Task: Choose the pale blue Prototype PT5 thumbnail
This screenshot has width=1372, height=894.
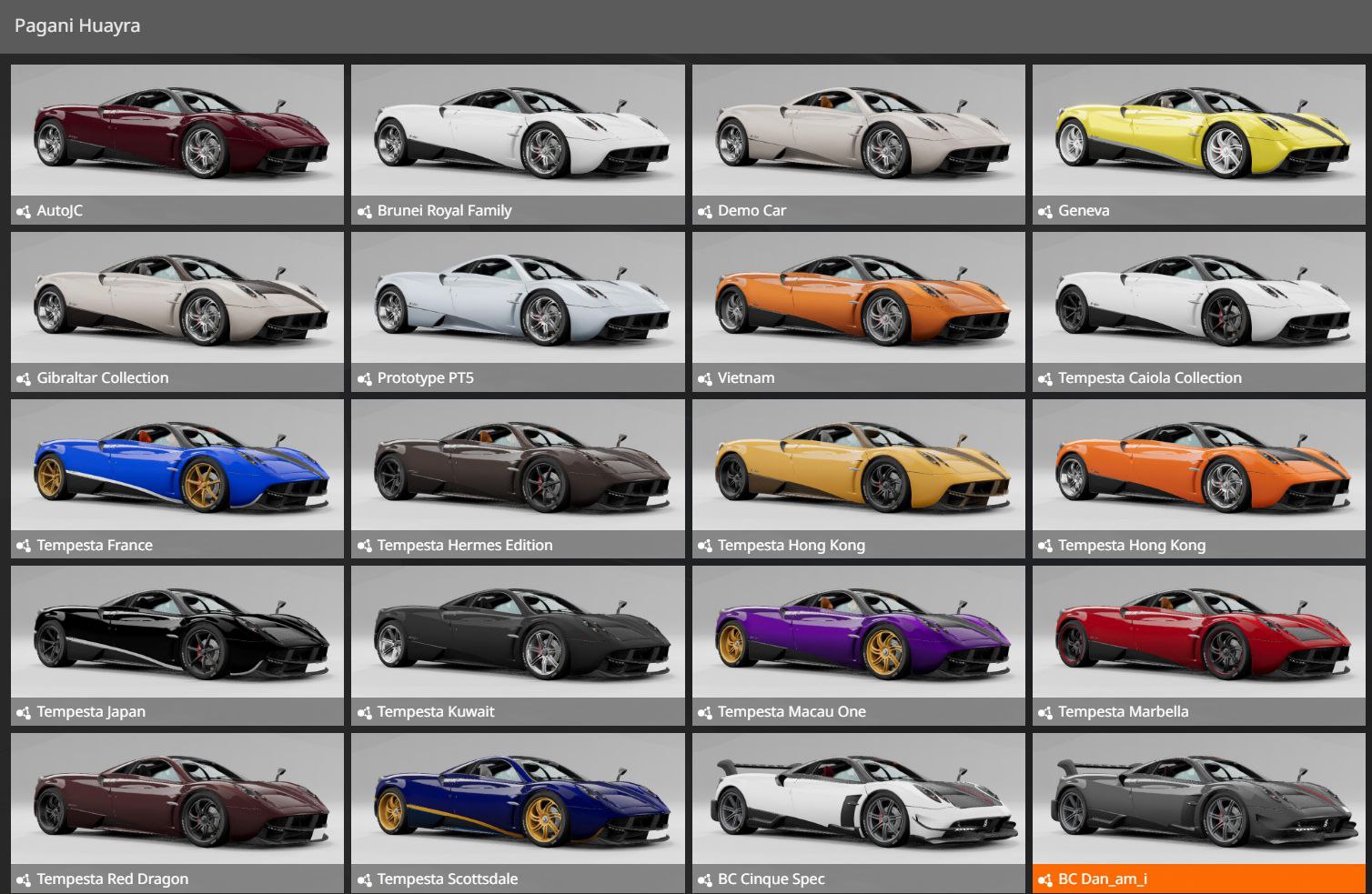Action: click(518, 297)
